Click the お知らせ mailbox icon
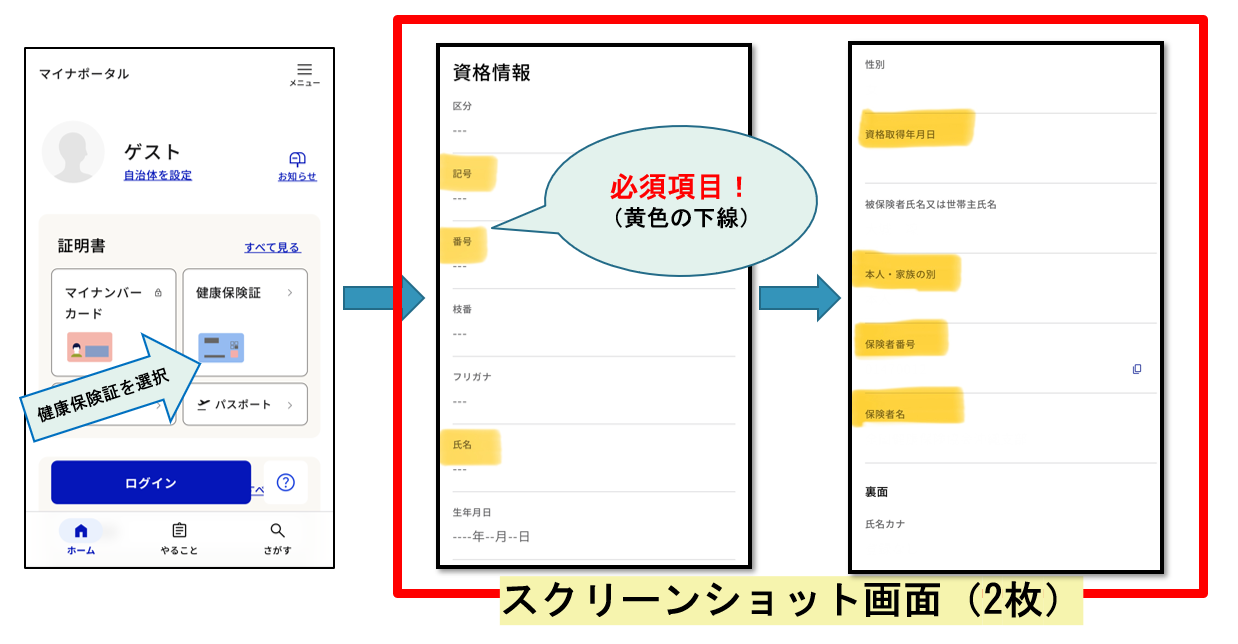Image resolution: width=1238 pixels, height=644 pixels. (x=297, y=160)
